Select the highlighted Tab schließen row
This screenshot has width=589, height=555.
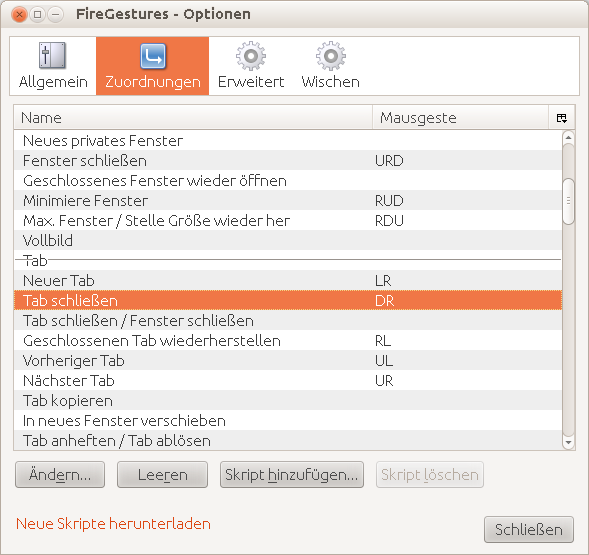288,300
